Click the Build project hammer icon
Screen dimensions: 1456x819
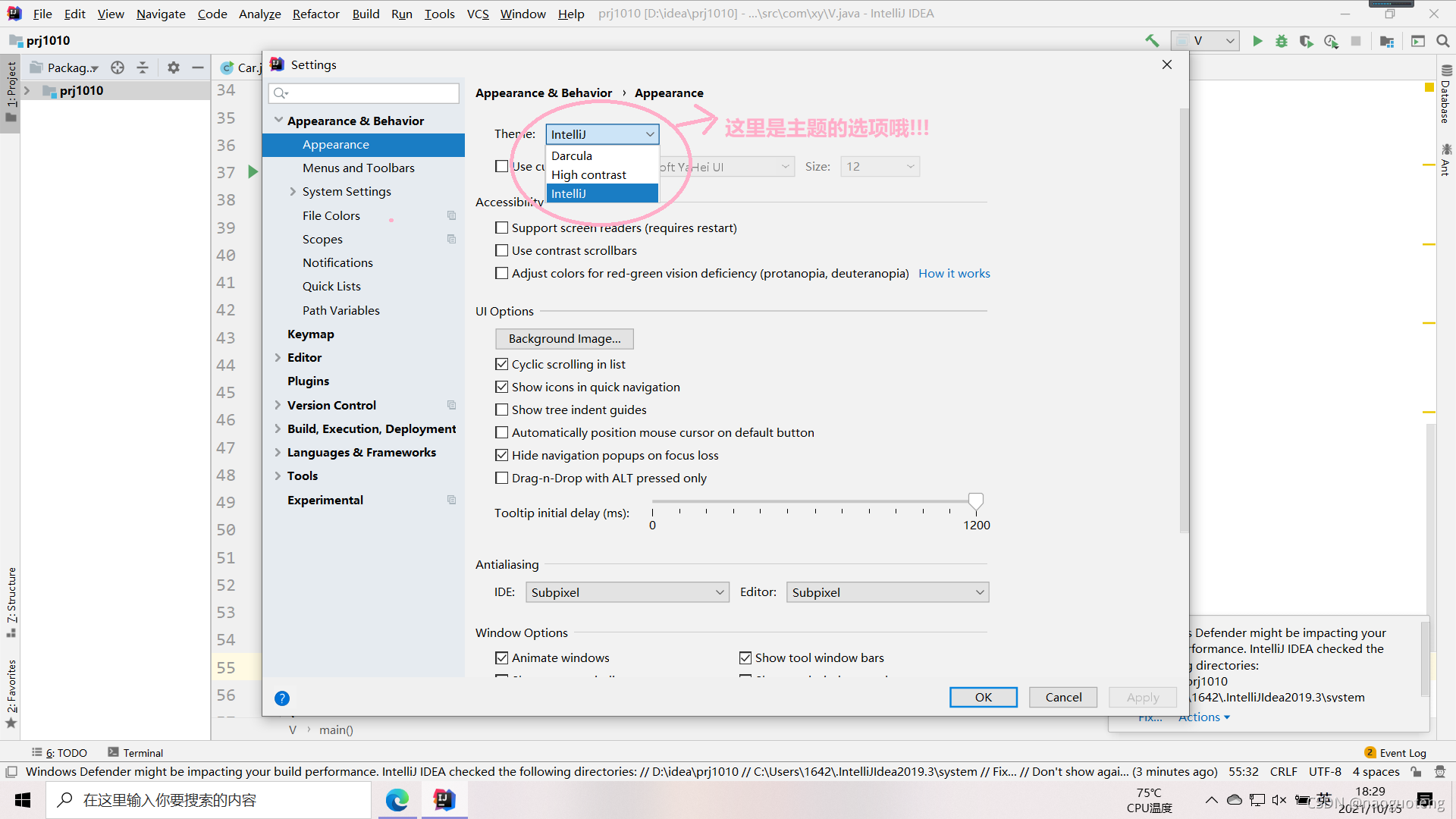click(1152, 41)
